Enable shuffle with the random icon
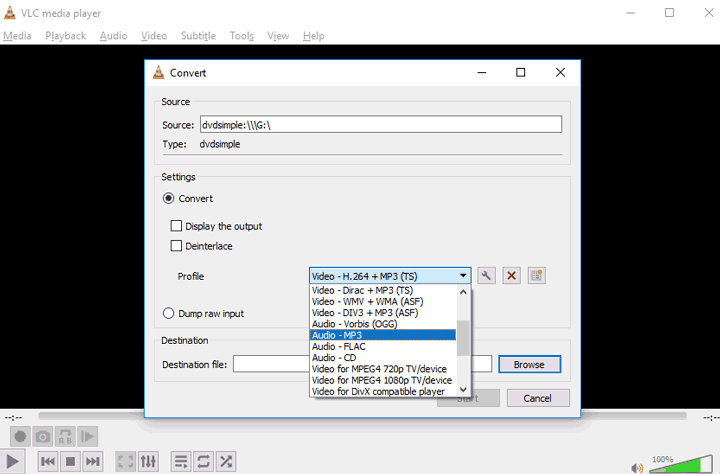 pyautogui.click(x=227, y=461)
